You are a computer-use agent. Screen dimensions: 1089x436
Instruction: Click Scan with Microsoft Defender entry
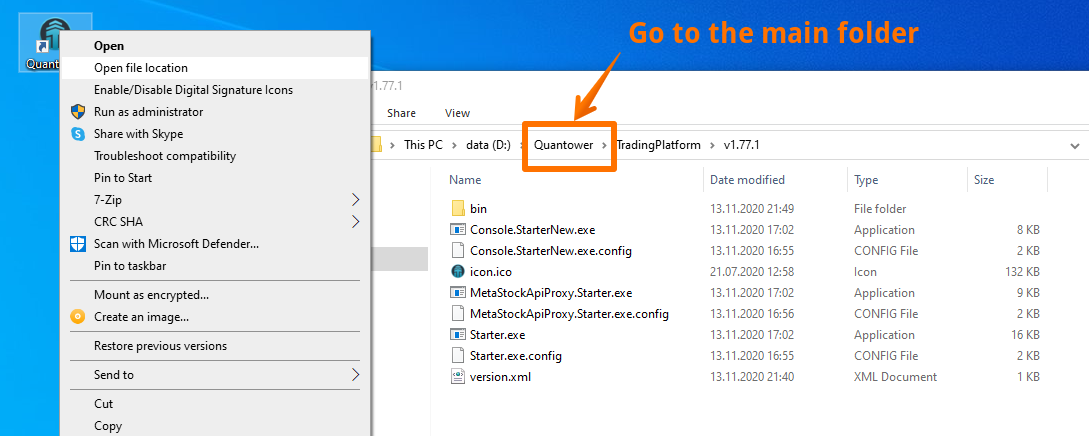pos(176,243)
